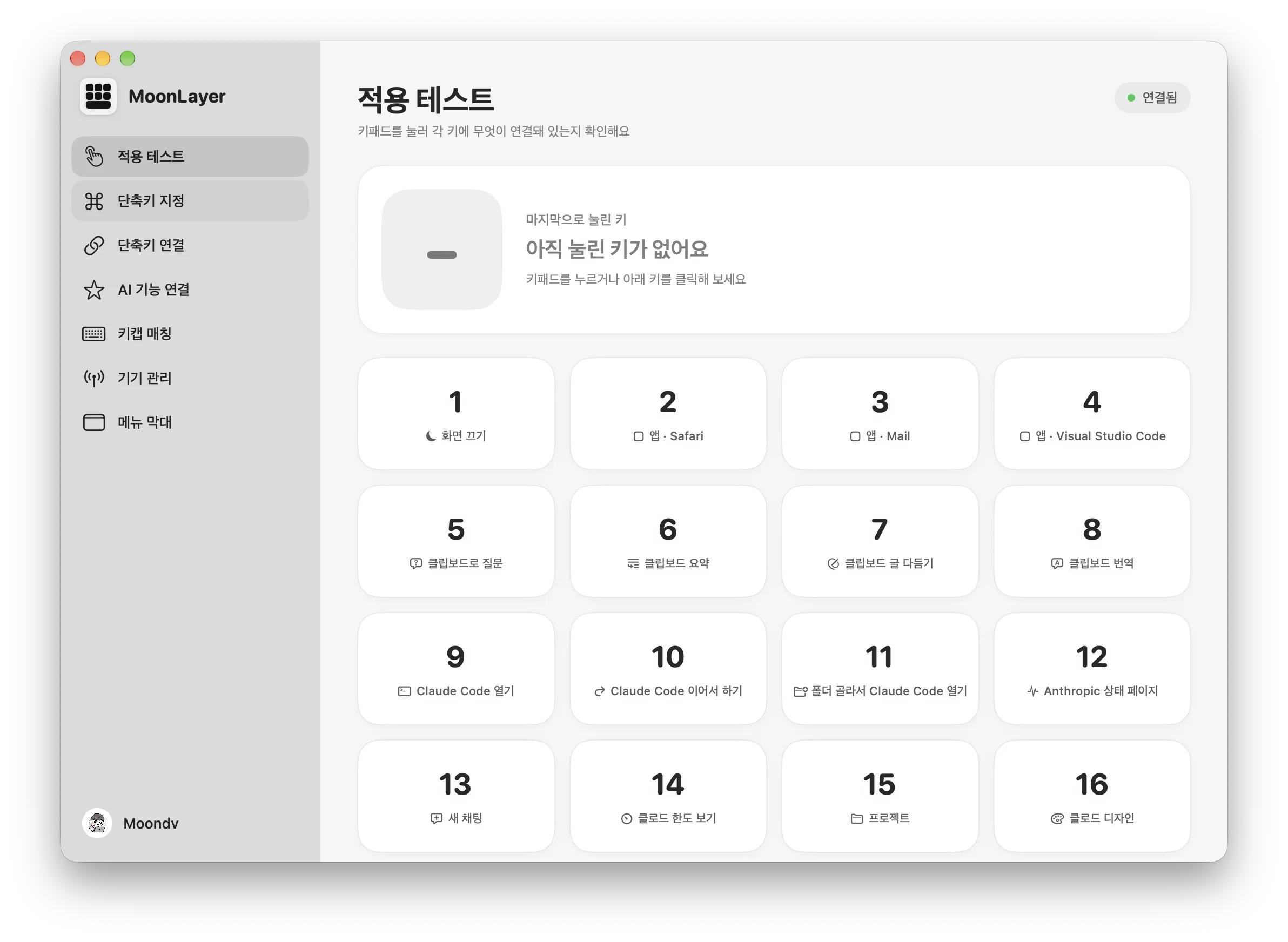The height and width of the screenshot is (942, 1288).
Task: Click the moon icon on key 1
Action: click(431, 436)
